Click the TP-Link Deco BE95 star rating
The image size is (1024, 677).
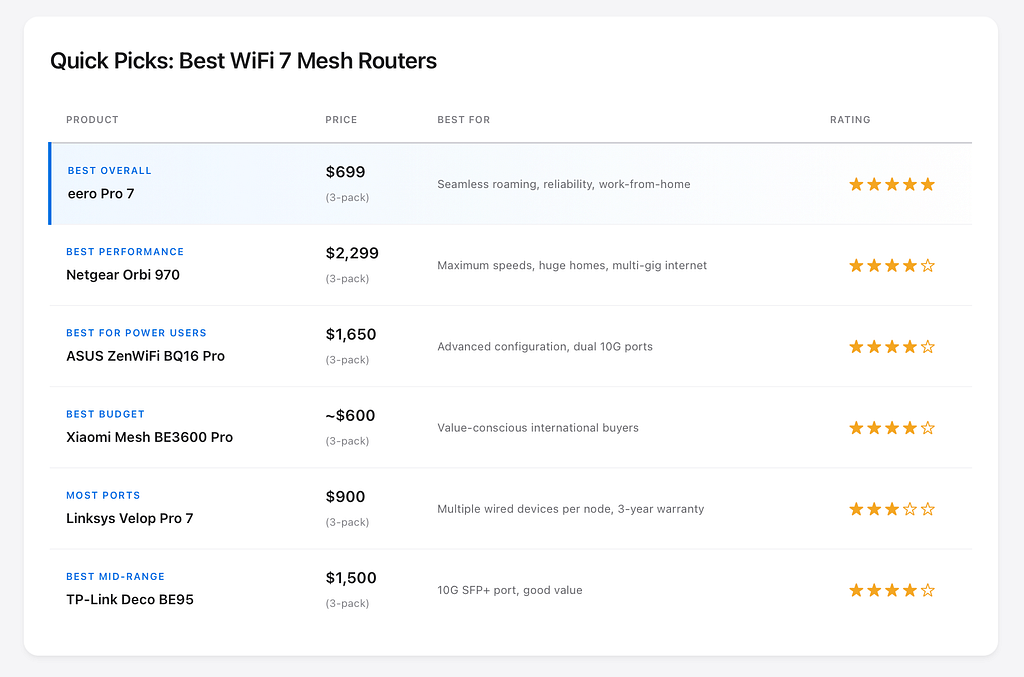[x=891, y=590]
